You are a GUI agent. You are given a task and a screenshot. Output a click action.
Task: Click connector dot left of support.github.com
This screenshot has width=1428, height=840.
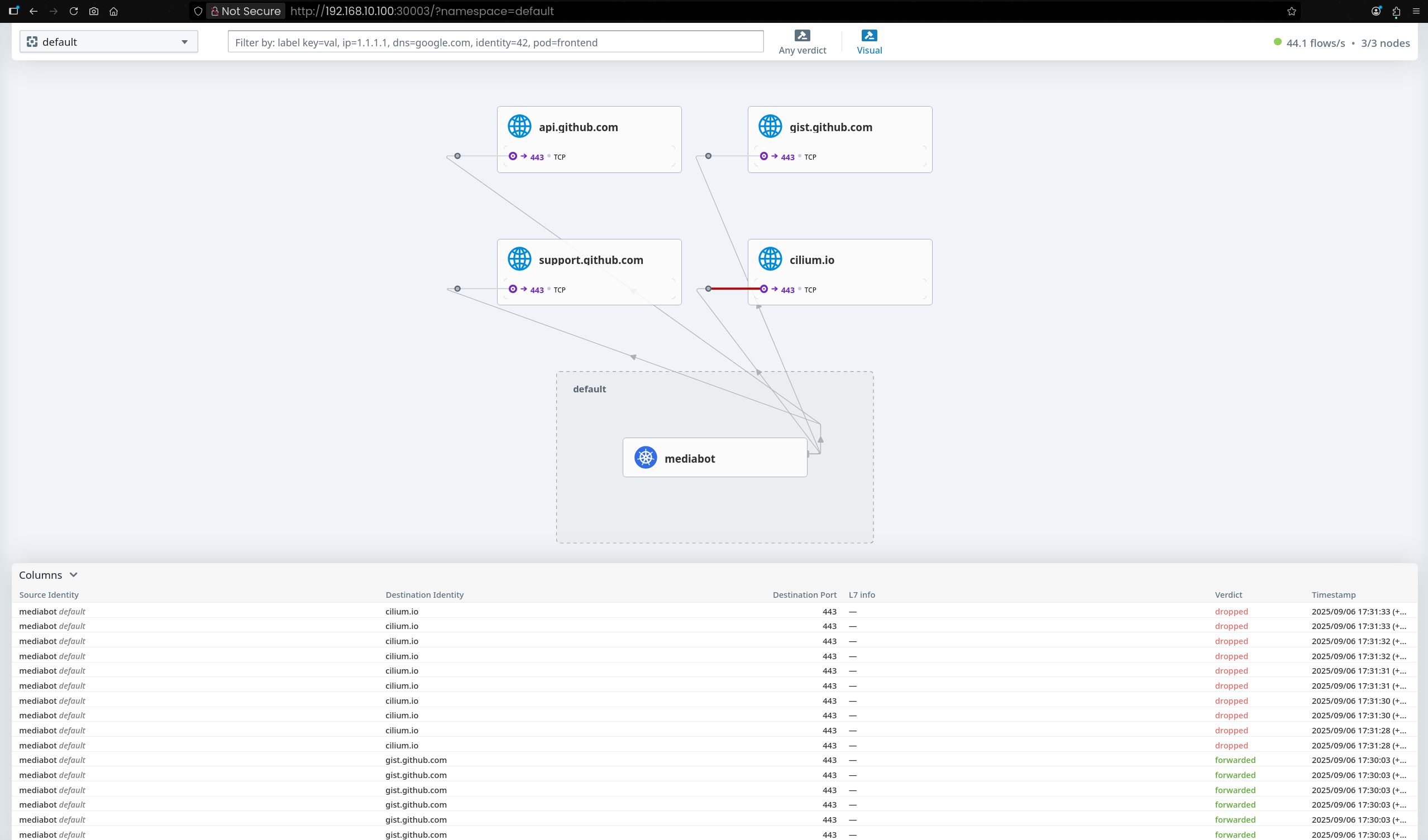pos(457,289)
